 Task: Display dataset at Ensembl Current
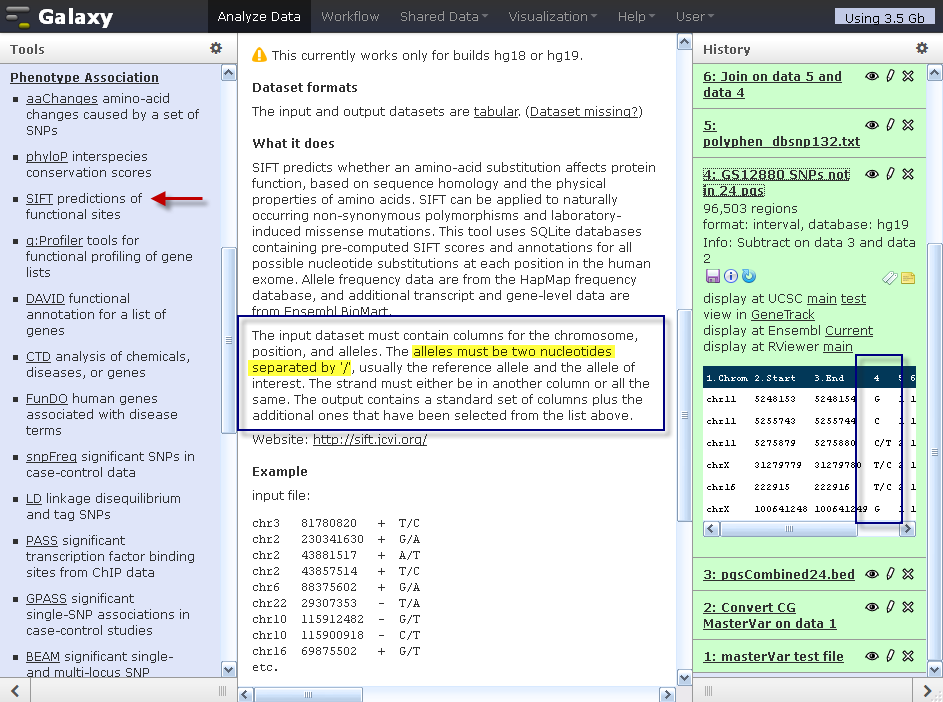coord(849,330)
